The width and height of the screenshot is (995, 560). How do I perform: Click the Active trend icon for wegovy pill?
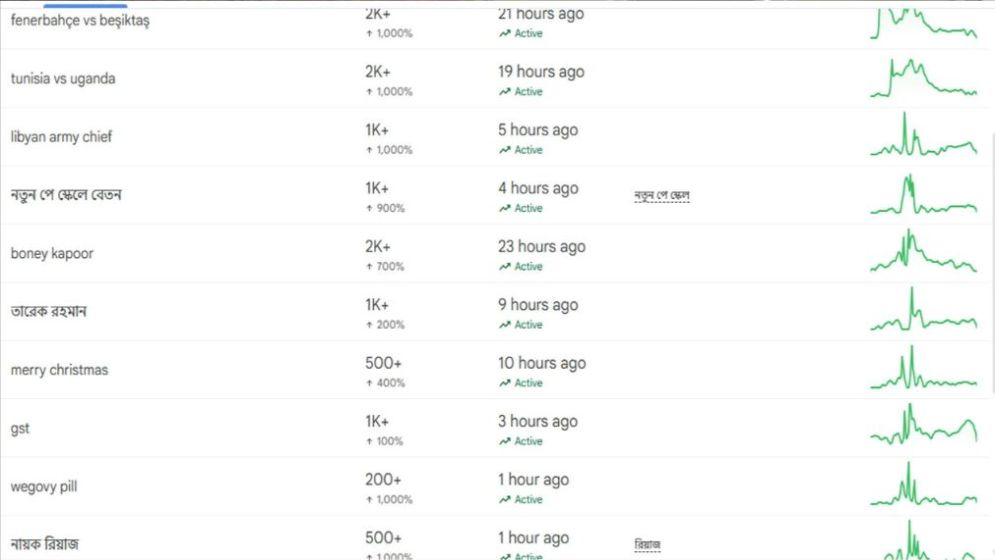click(505, 500)
